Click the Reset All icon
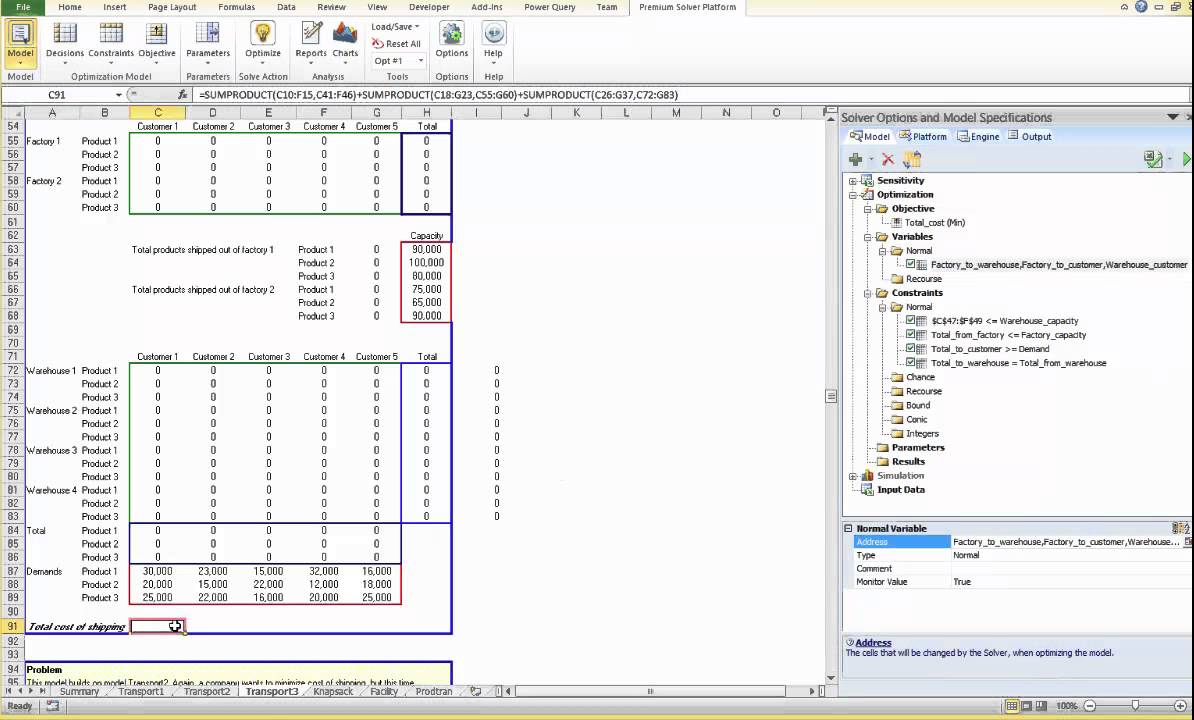Screen dimensions: 1194x720 point(378,43)
